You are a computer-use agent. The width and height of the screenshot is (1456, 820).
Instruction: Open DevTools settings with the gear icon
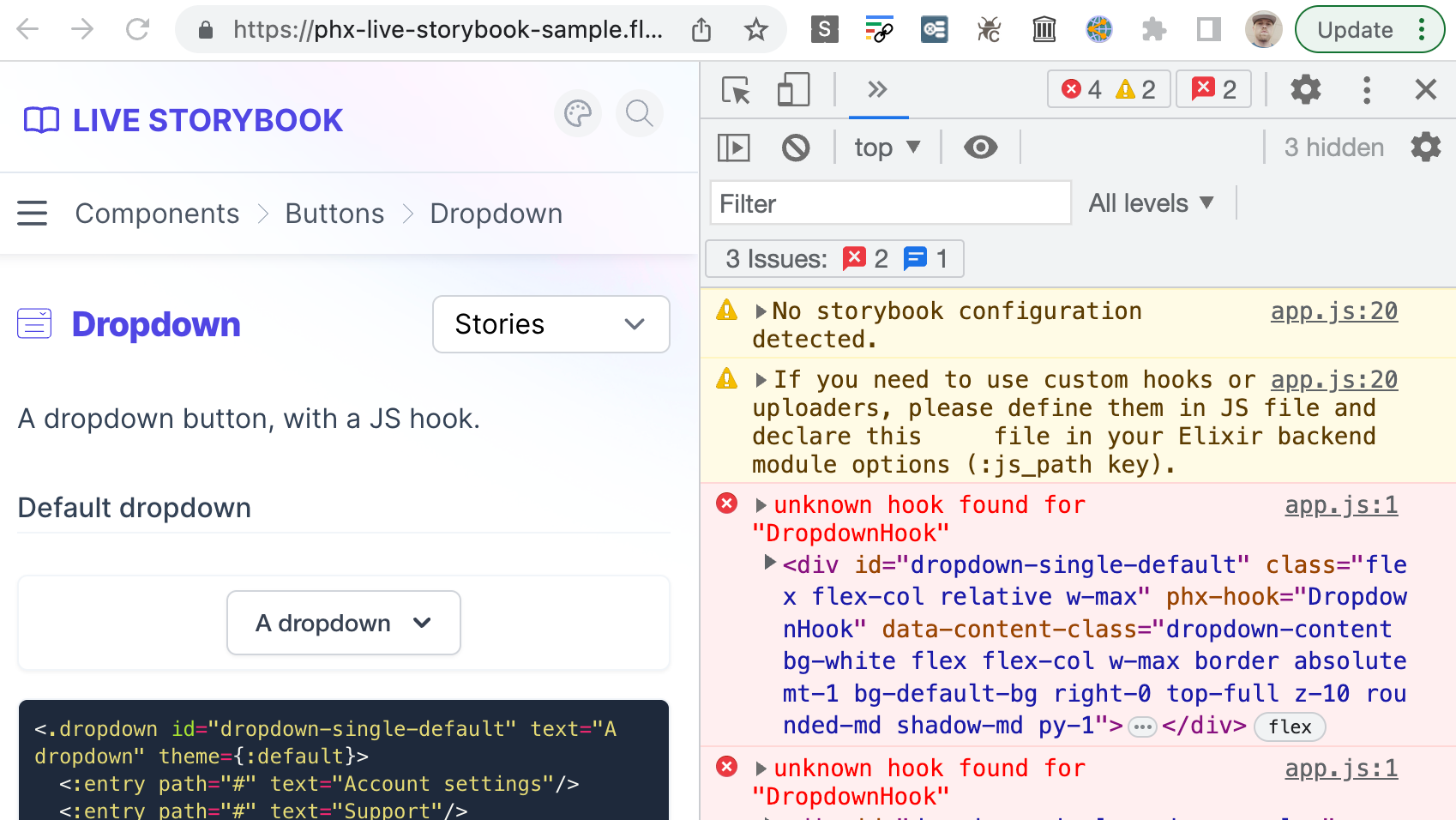click(x=1305, y=89)
